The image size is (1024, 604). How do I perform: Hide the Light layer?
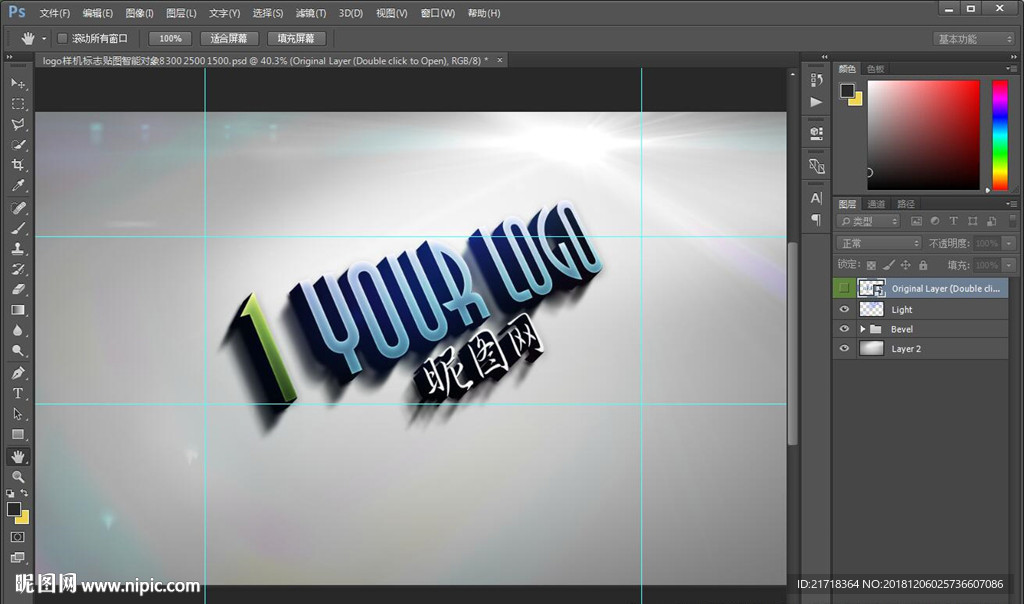(844, 310)
